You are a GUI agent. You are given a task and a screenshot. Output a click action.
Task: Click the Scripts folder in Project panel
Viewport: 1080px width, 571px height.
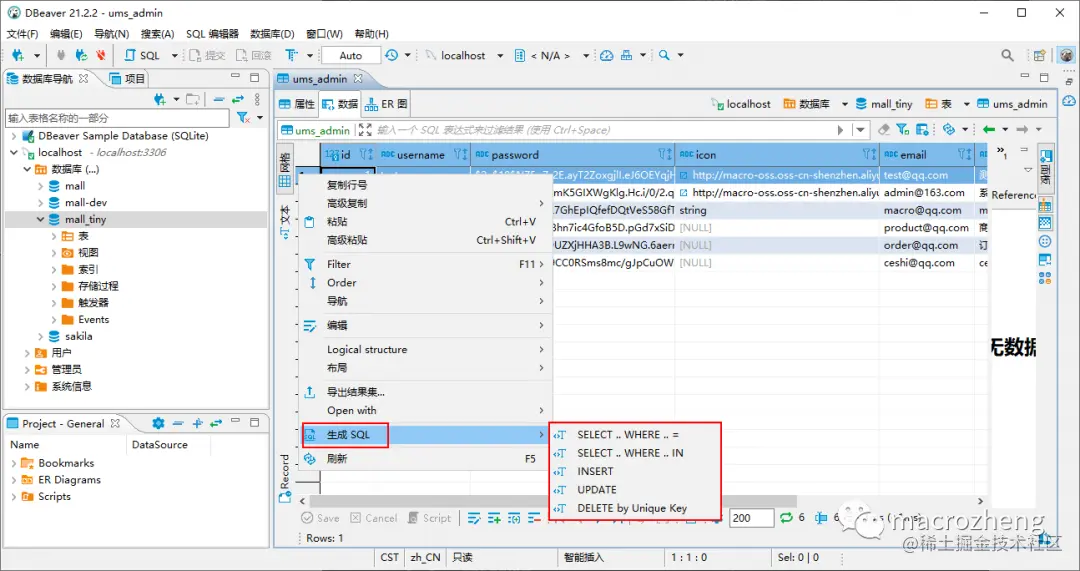(x=54, y=497)
